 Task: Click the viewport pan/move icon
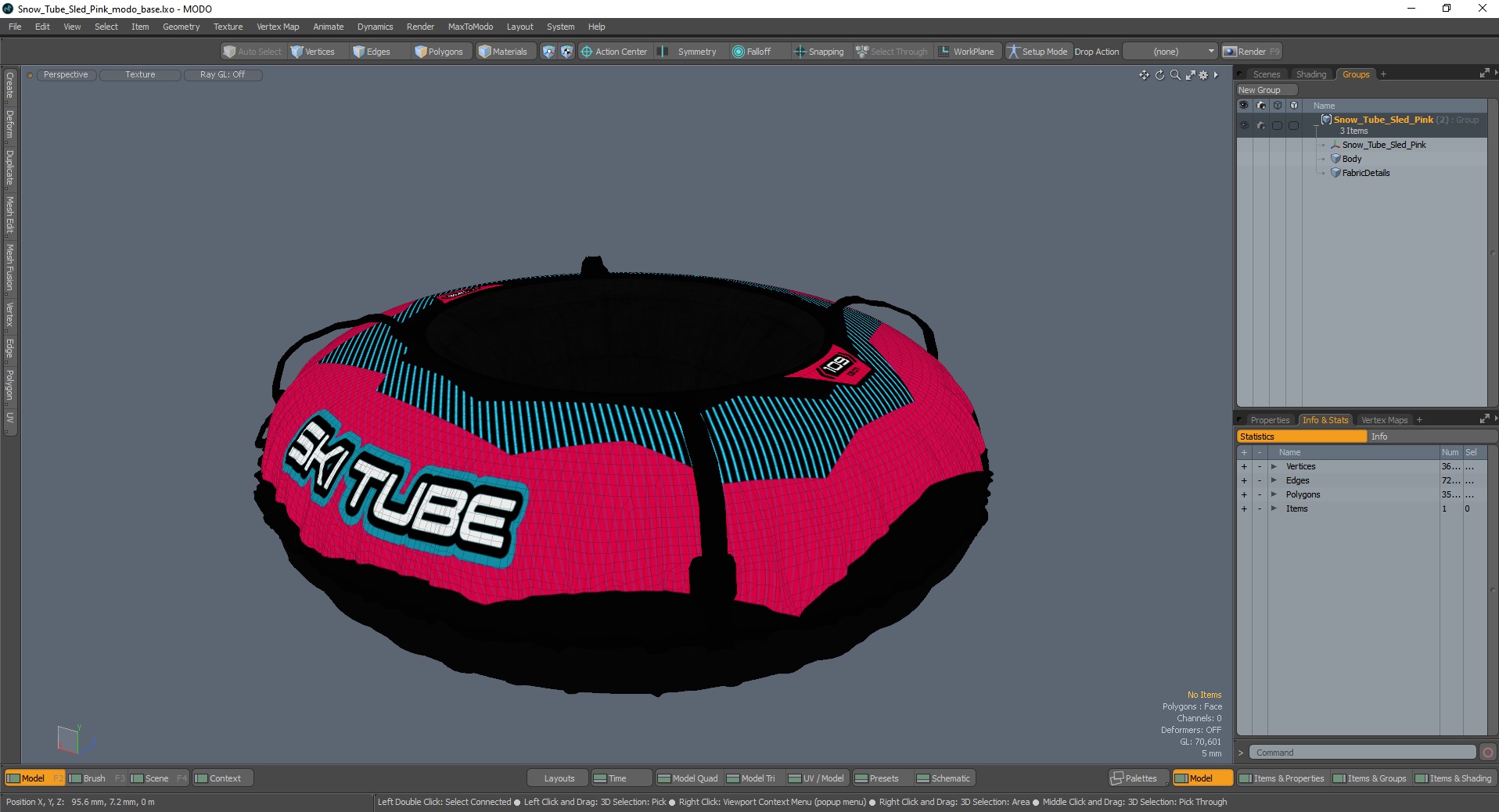pyautogui.click(x=1144, y=75)
